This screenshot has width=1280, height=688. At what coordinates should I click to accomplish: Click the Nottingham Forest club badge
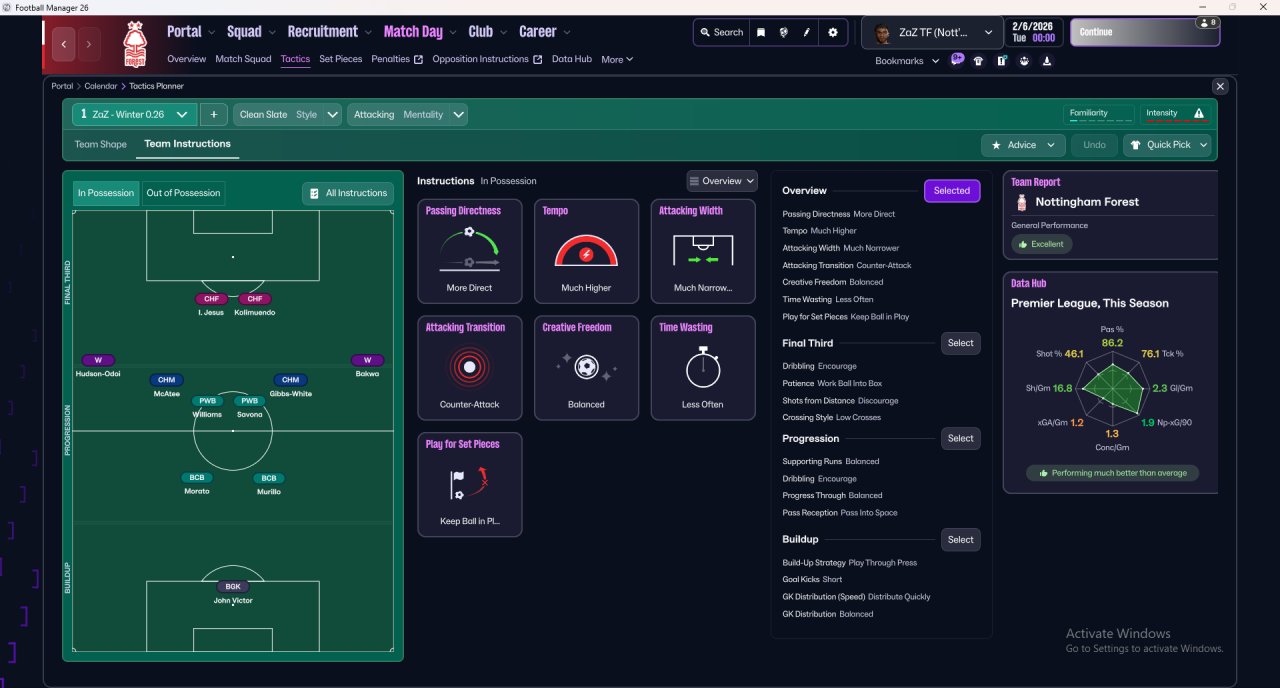[x=134, y=44]
